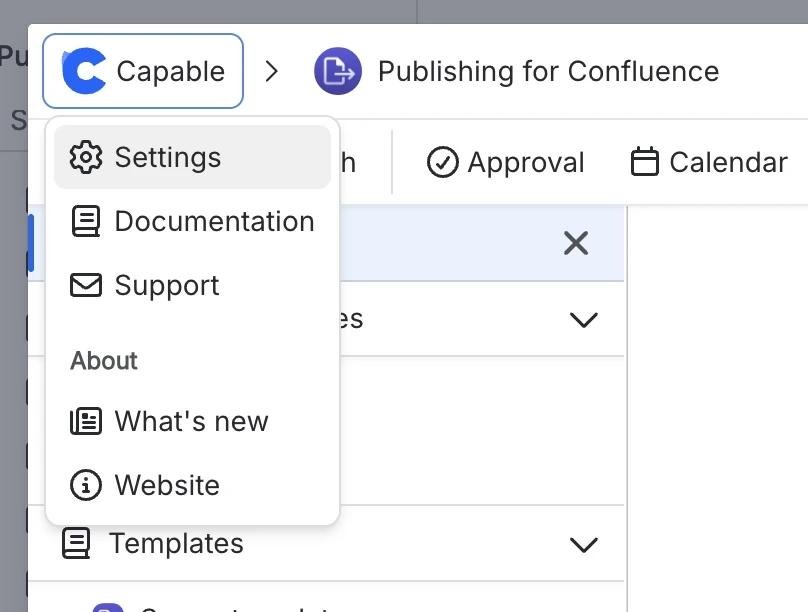Collapse the section below the banner
Screen dimensions: 808x612
(583, 319)
